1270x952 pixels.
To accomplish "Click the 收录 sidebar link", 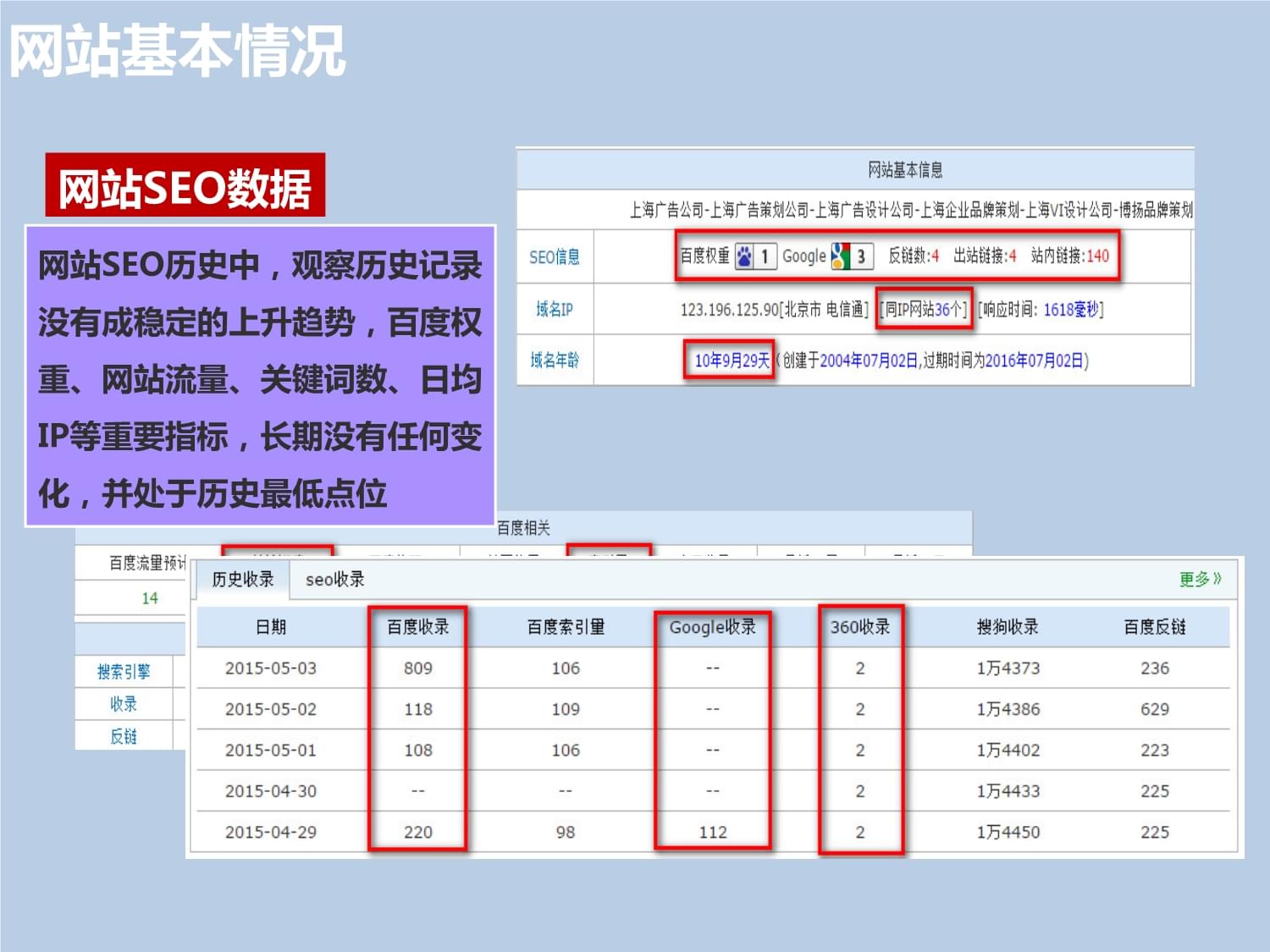I will click(124, 704).
